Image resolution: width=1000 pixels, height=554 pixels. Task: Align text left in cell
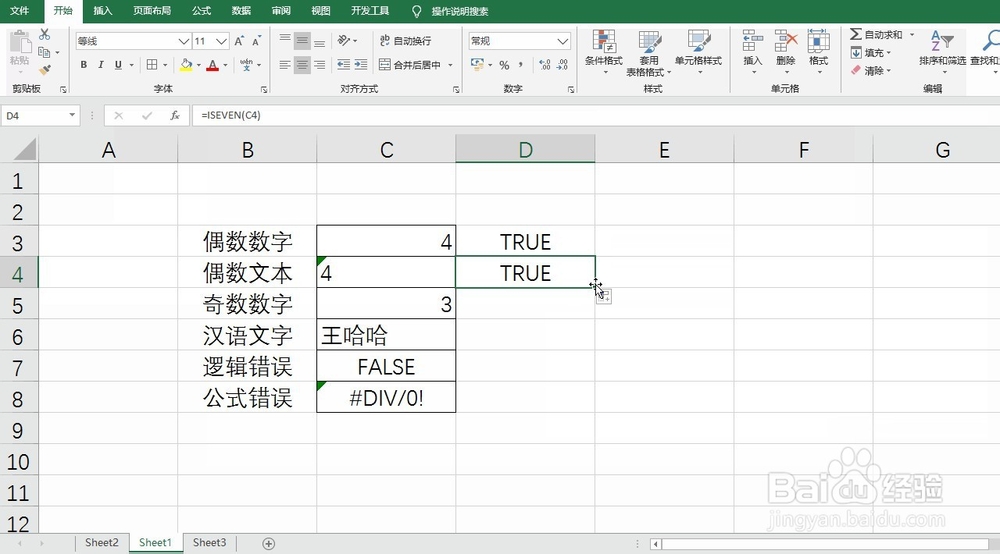pos(285,65)
